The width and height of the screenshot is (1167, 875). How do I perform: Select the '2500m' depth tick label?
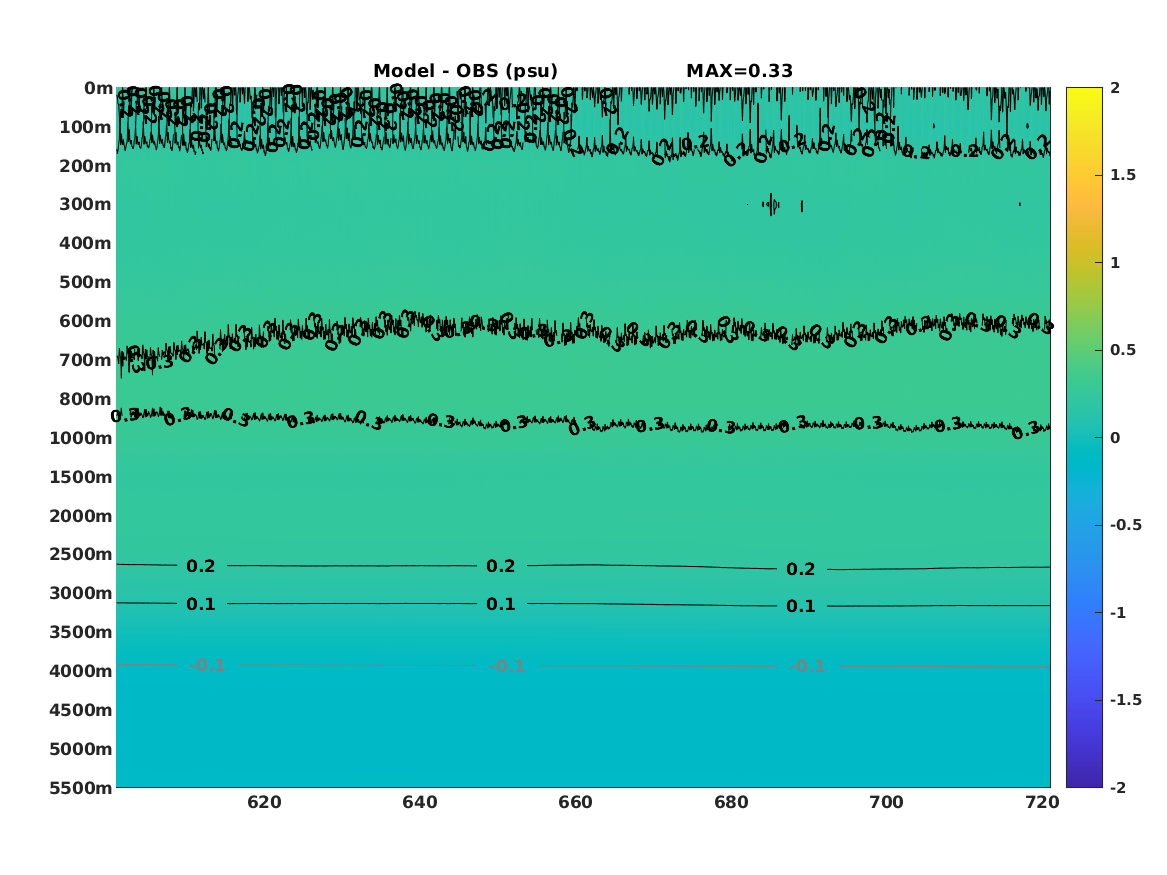80,554
